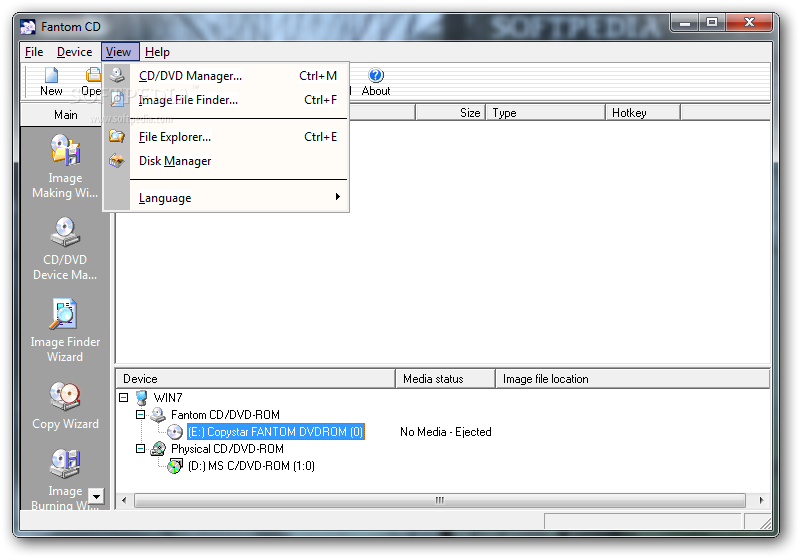Viewport: 800px width, 558px height.
Task: Click the No Media - Ejected status text
Action: click(x=445, y=432)
